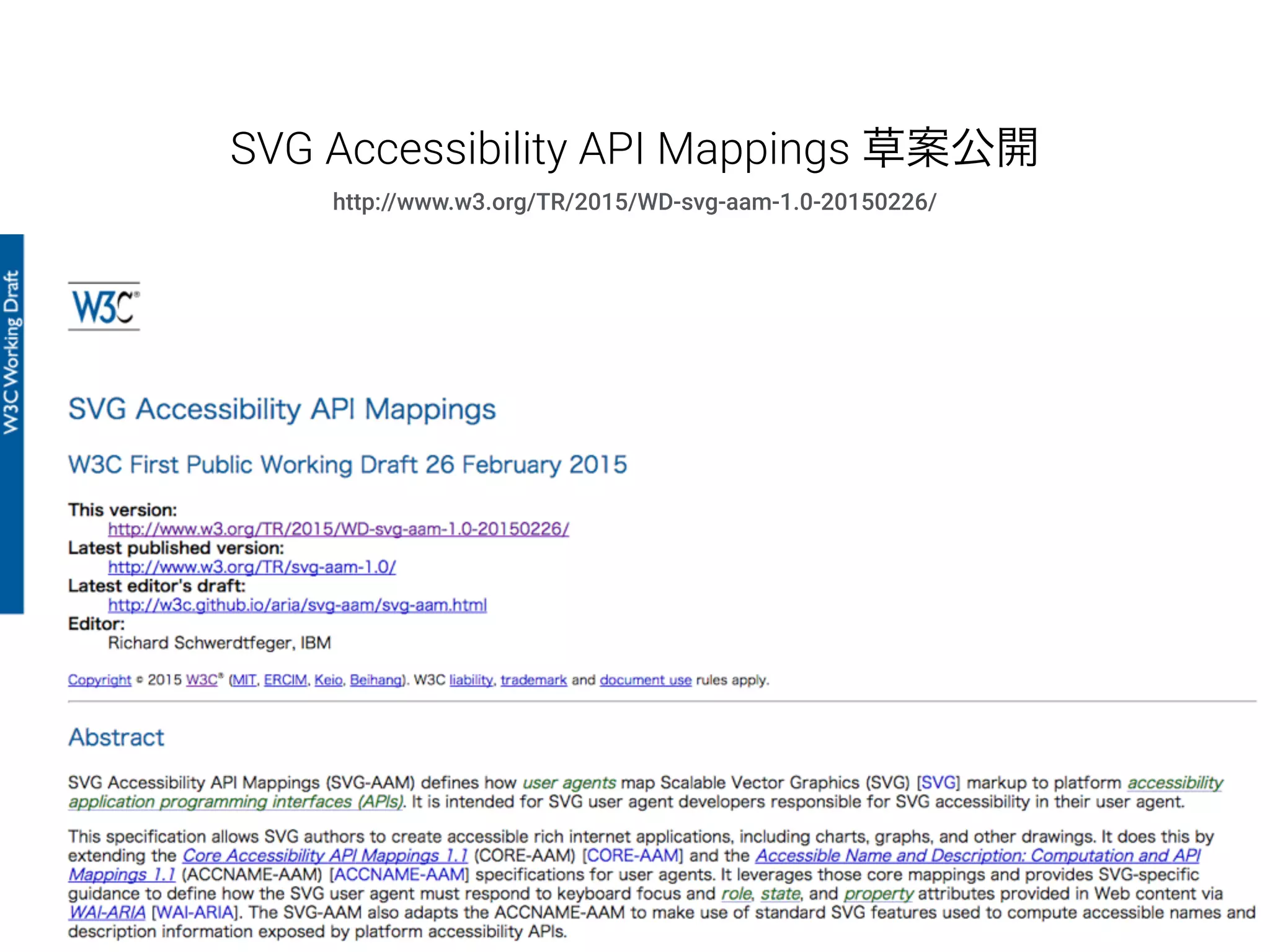Viewport: 1270px width, 952px height.
Task: Open the latest published version svg-aam-1.0 link
Action: coord(252,567)
